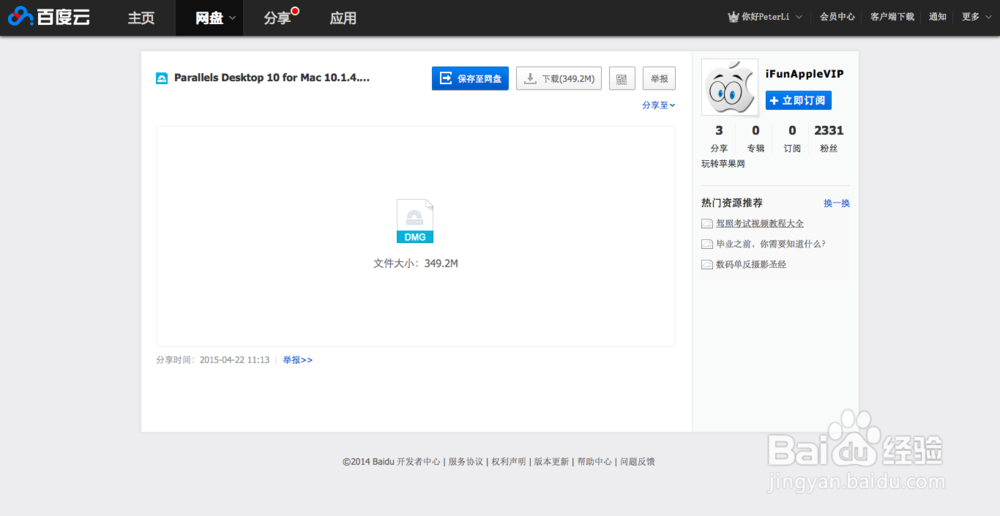Click the large DMG file icon
This screenshot has width=1000, height=516.
[415, 221]
